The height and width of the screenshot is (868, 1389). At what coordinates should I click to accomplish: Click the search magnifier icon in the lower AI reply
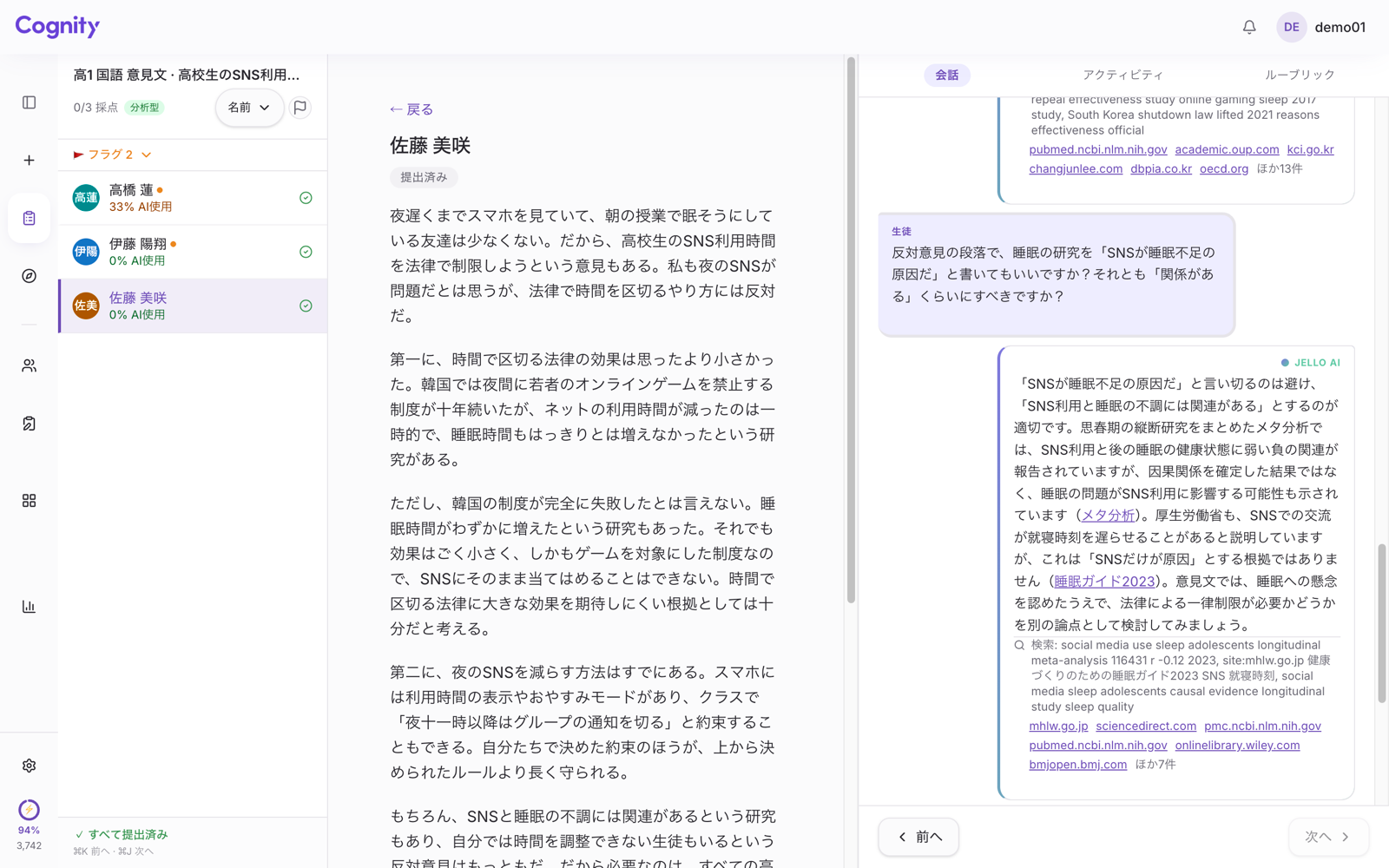(x=1019, y=645)
